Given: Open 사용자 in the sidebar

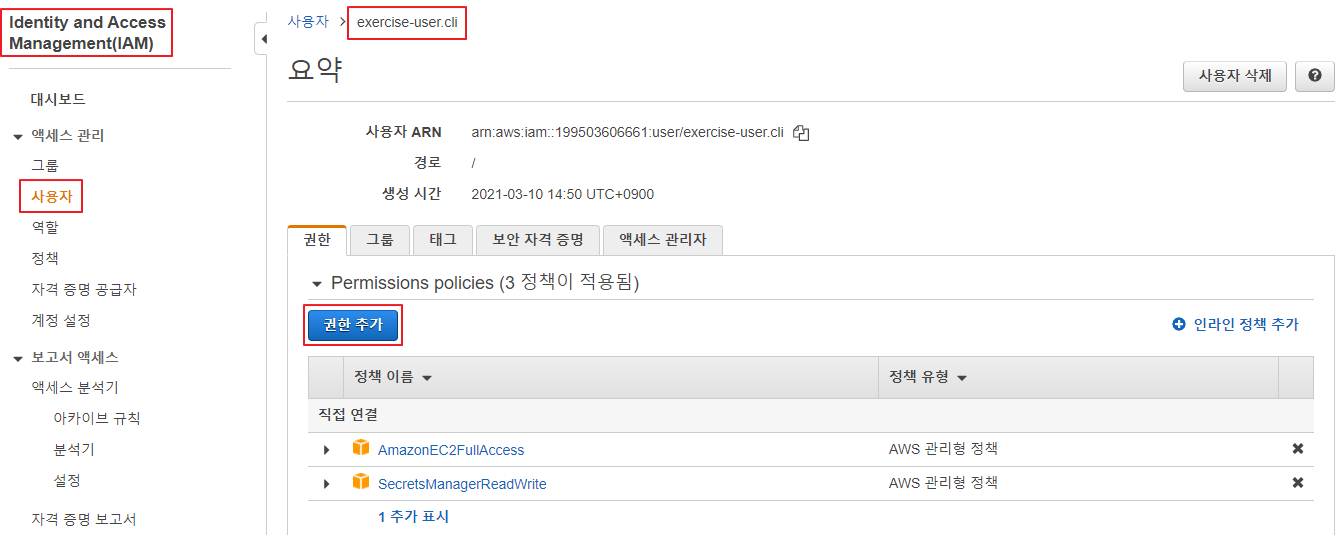Looking at the screenshot, I should point(51,196).
